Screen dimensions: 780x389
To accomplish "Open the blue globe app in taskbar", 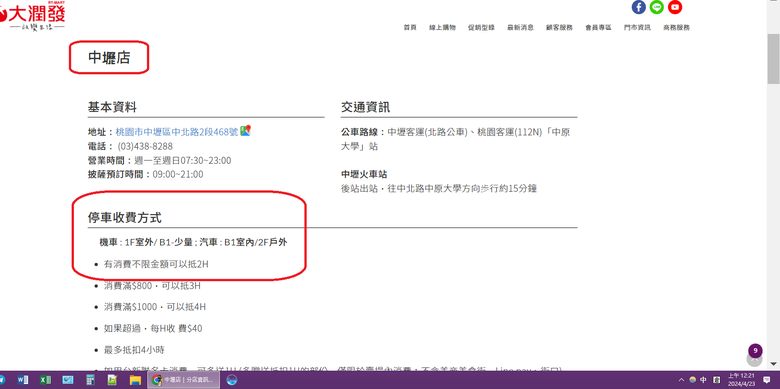I will point(231,380).
